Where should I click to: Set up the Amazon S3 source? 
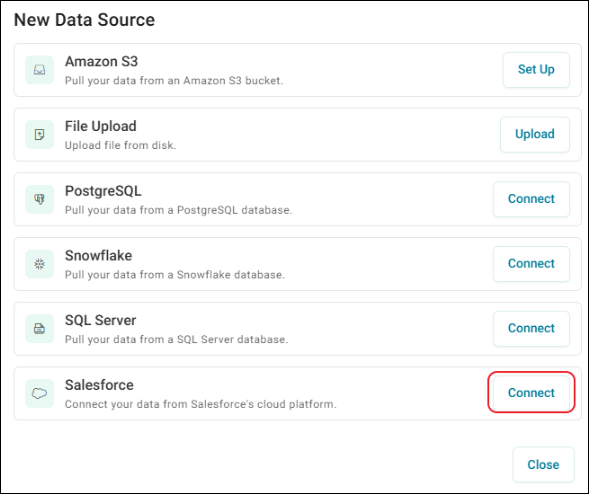pos(536,69)
